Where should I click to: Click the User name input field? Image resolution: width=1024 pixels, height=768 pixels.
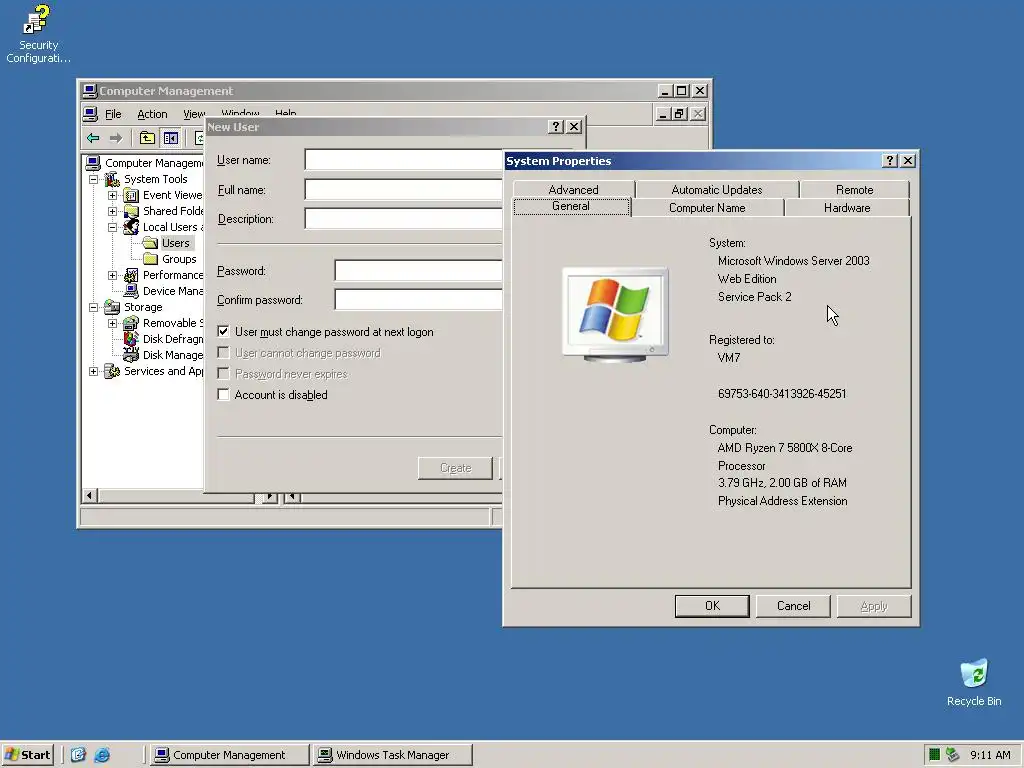[404, 160]
